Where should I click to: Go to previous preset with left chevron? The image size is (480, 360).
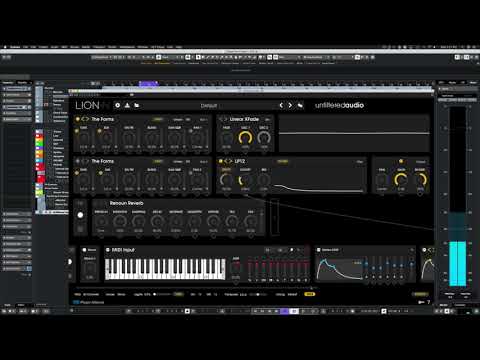pos(281,105)
